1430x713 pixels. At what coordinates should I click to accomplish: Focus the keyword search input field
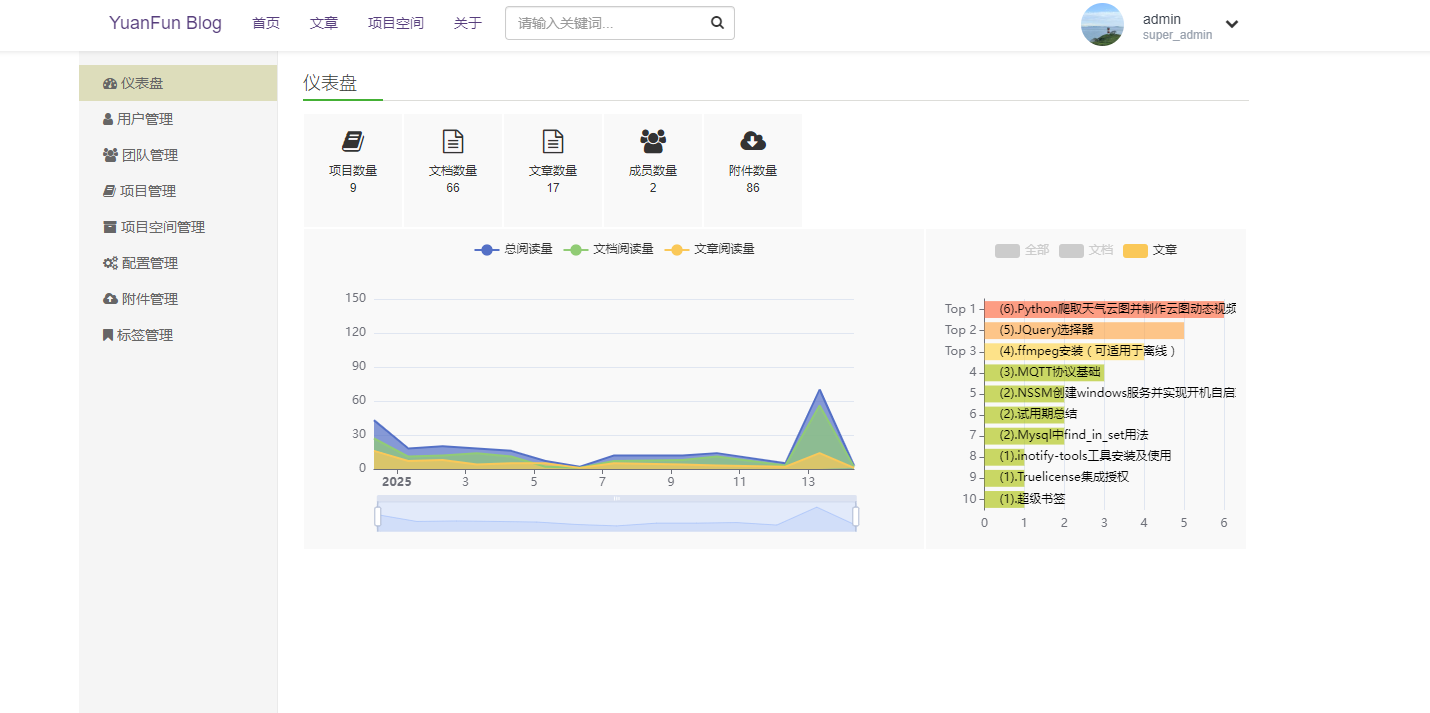pyautogui.click(x=605, y=23)
